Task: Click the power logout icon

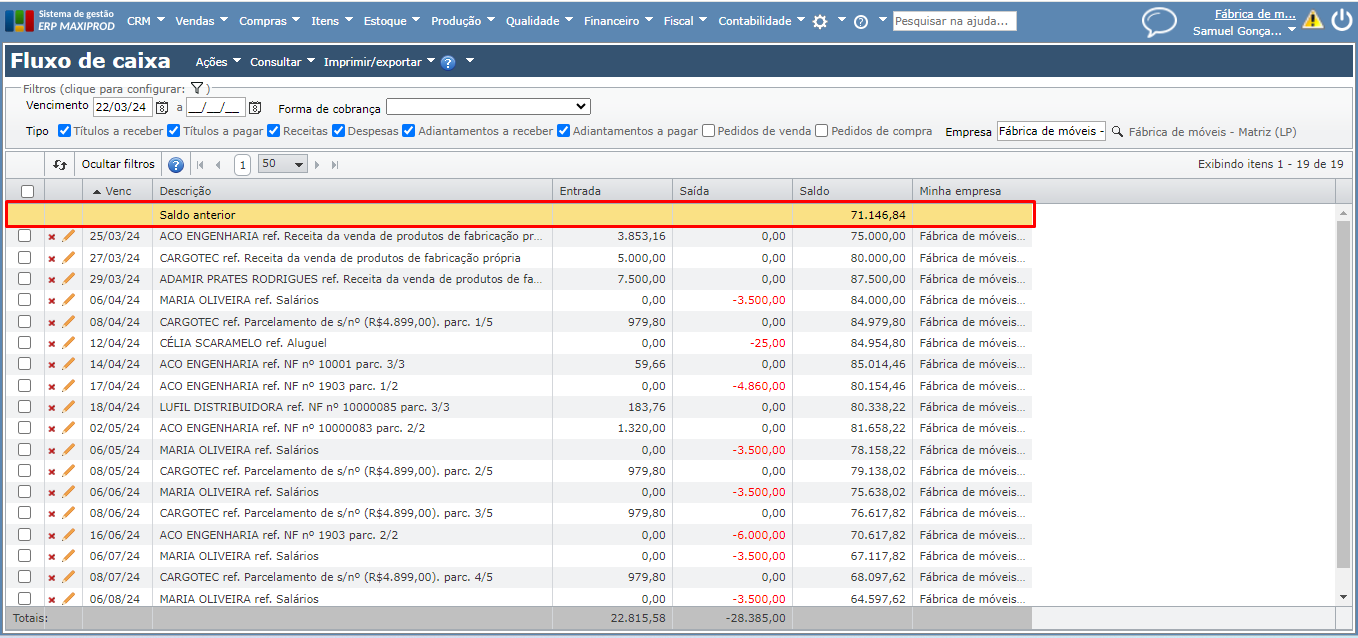Action: coord(1340,21)
